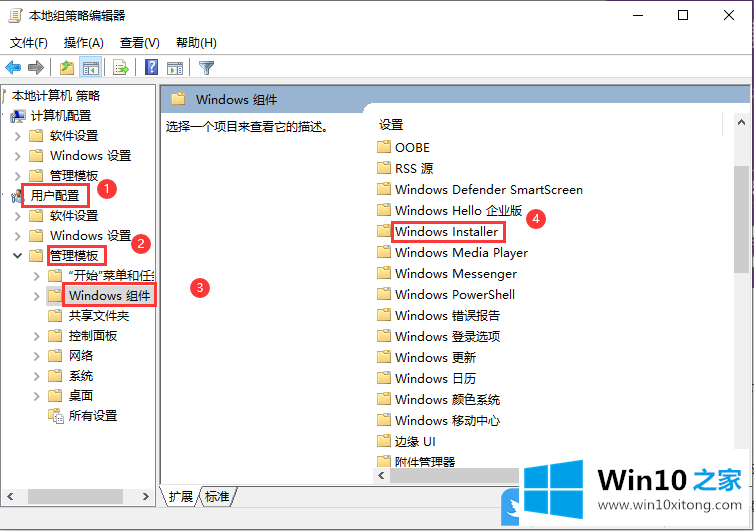Open the 文件(F) menu

coord(29,43)
